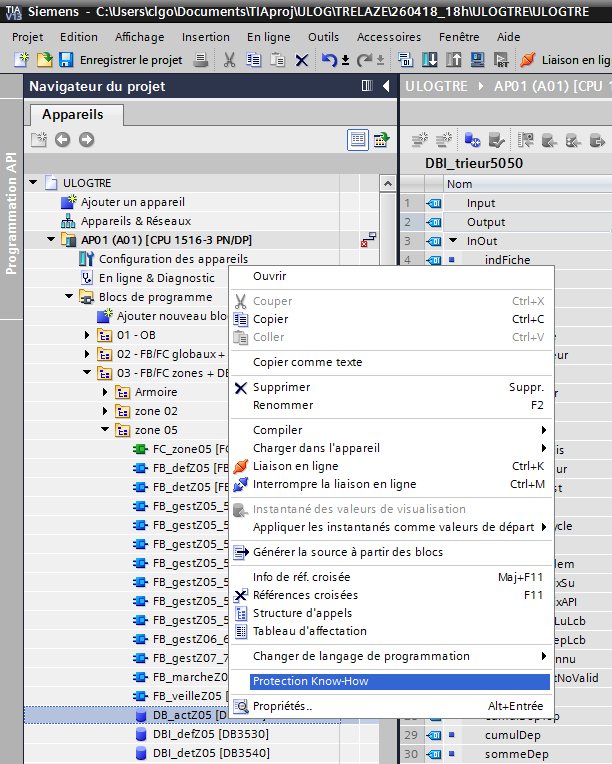Click the Print icon in toolbar
The width and height of the screenshot is (612, 764).
pos(200,60)
